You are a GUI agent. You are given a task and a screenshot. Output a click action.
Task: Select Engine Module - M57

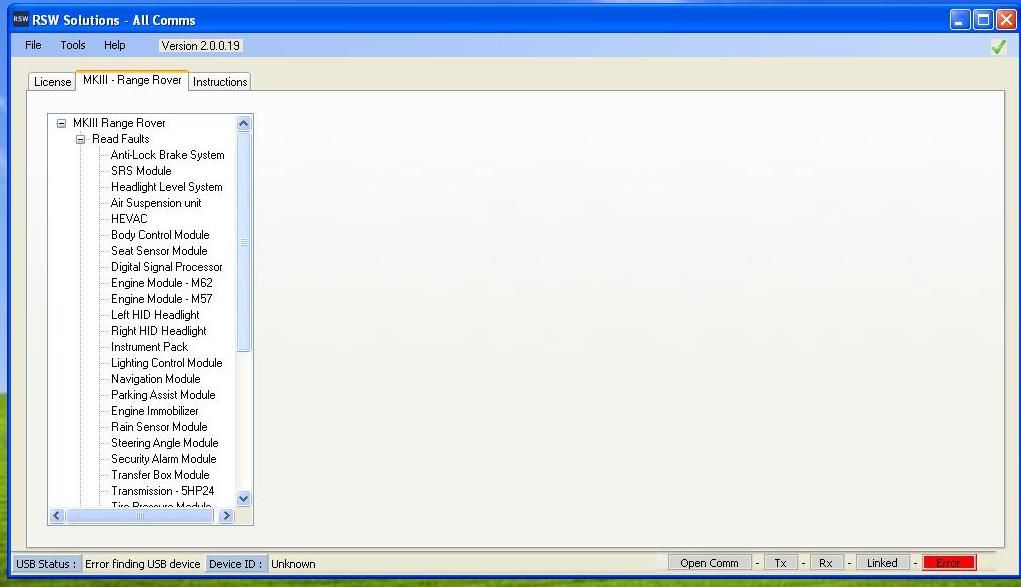[x=161, y=299]
